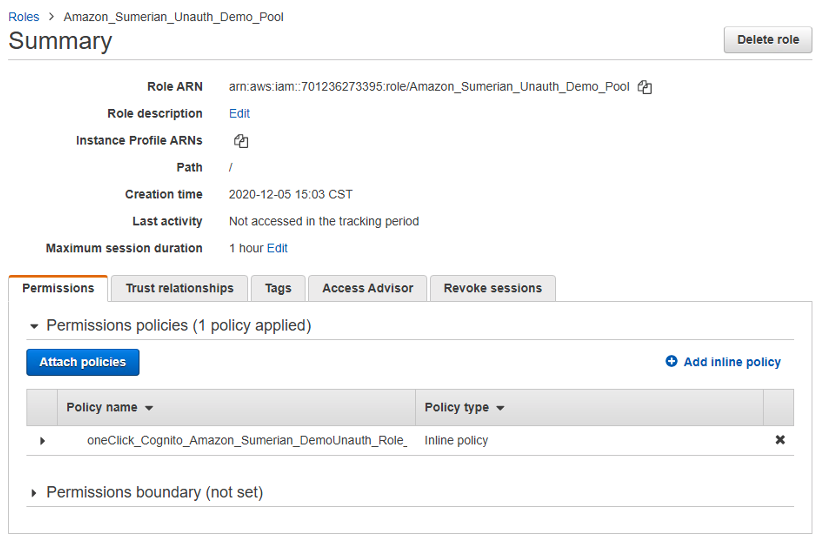Click the Attach policies button
824x546 pixels.
click(83, 362)
